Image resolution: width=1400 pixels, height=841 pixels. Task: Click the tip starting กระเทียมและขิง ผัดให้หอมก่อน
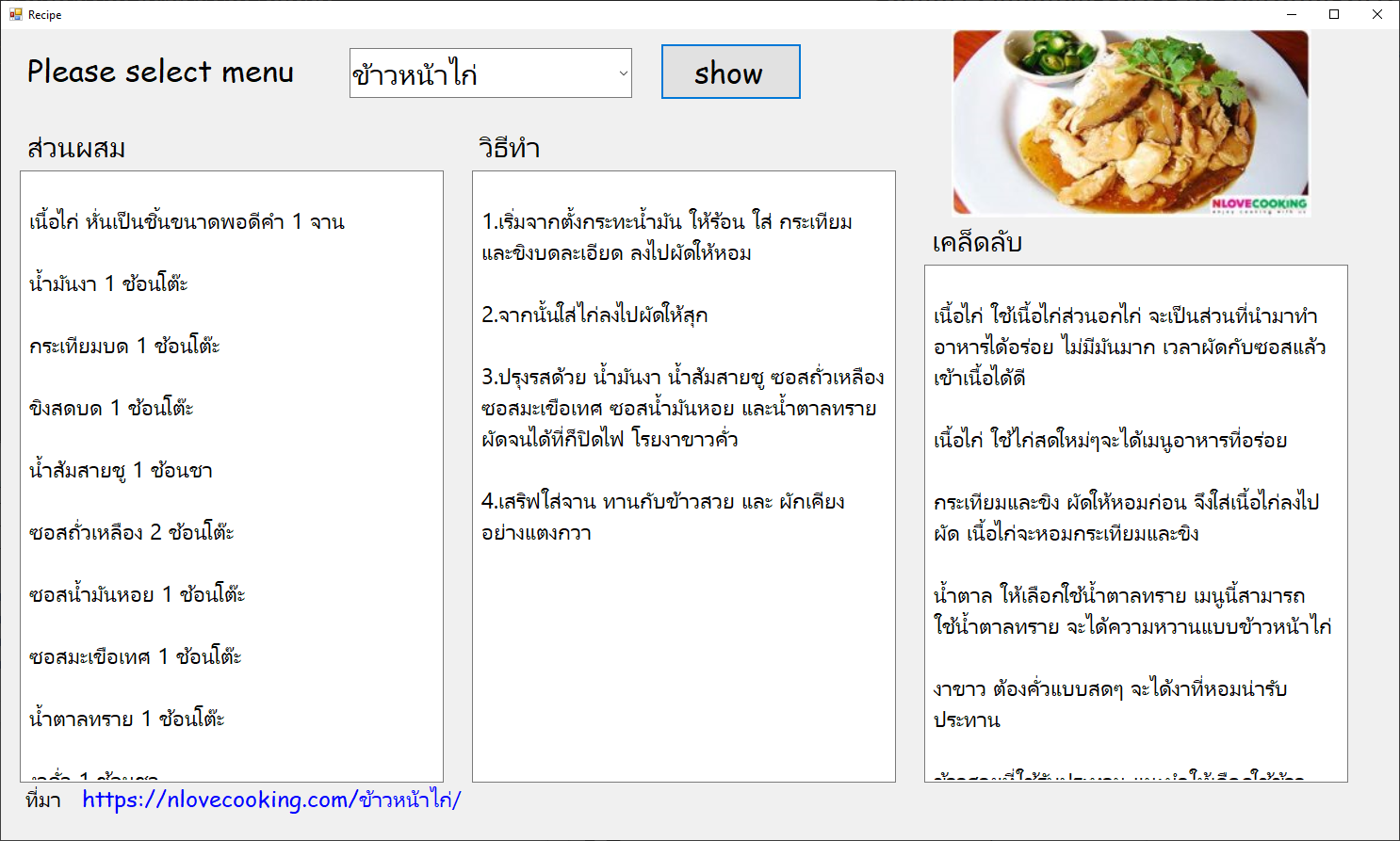click(1126, 517)
